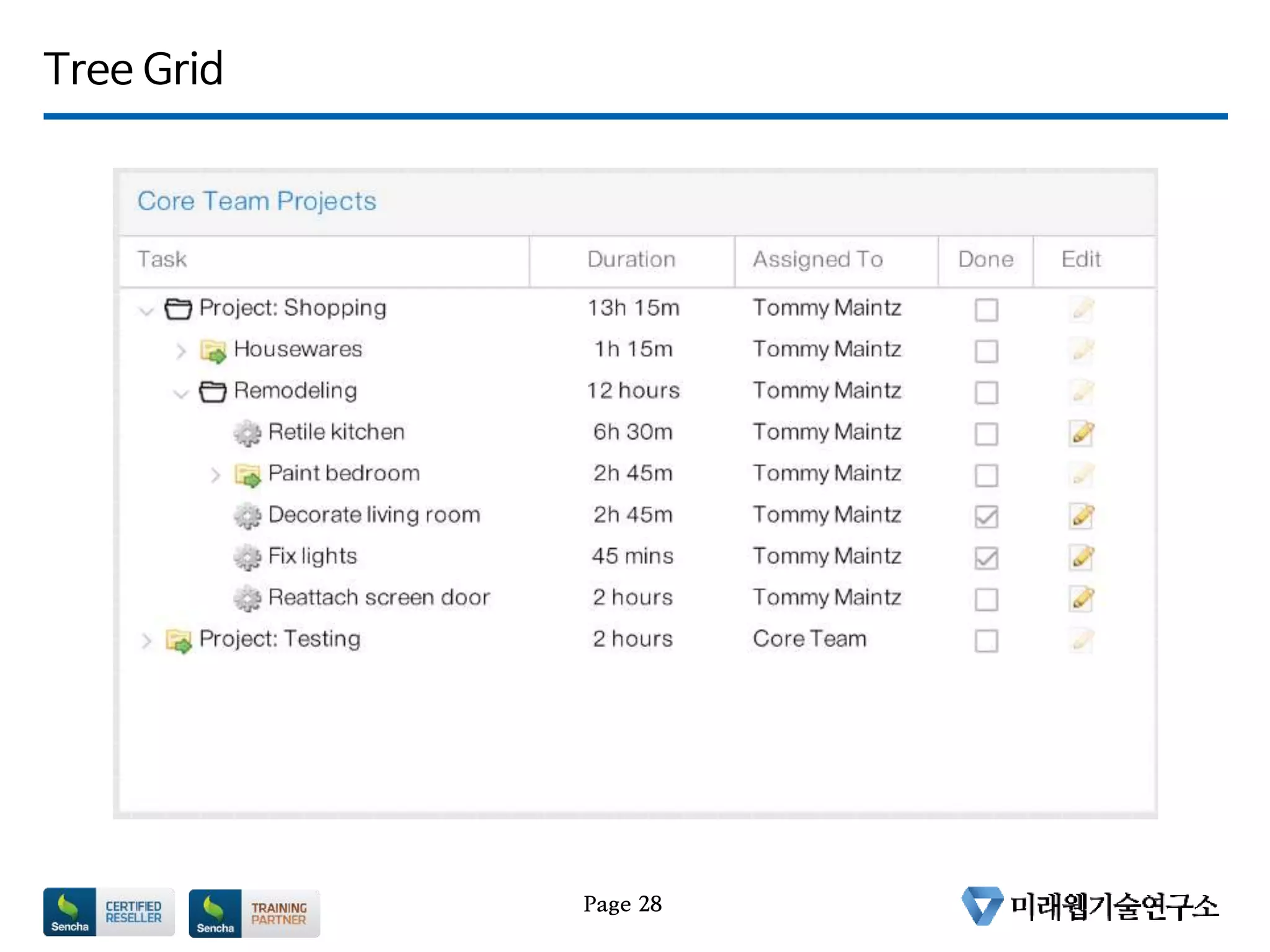
Task: Collapse the Project: Shopping tree node
Action: click(x=146, y=310)
